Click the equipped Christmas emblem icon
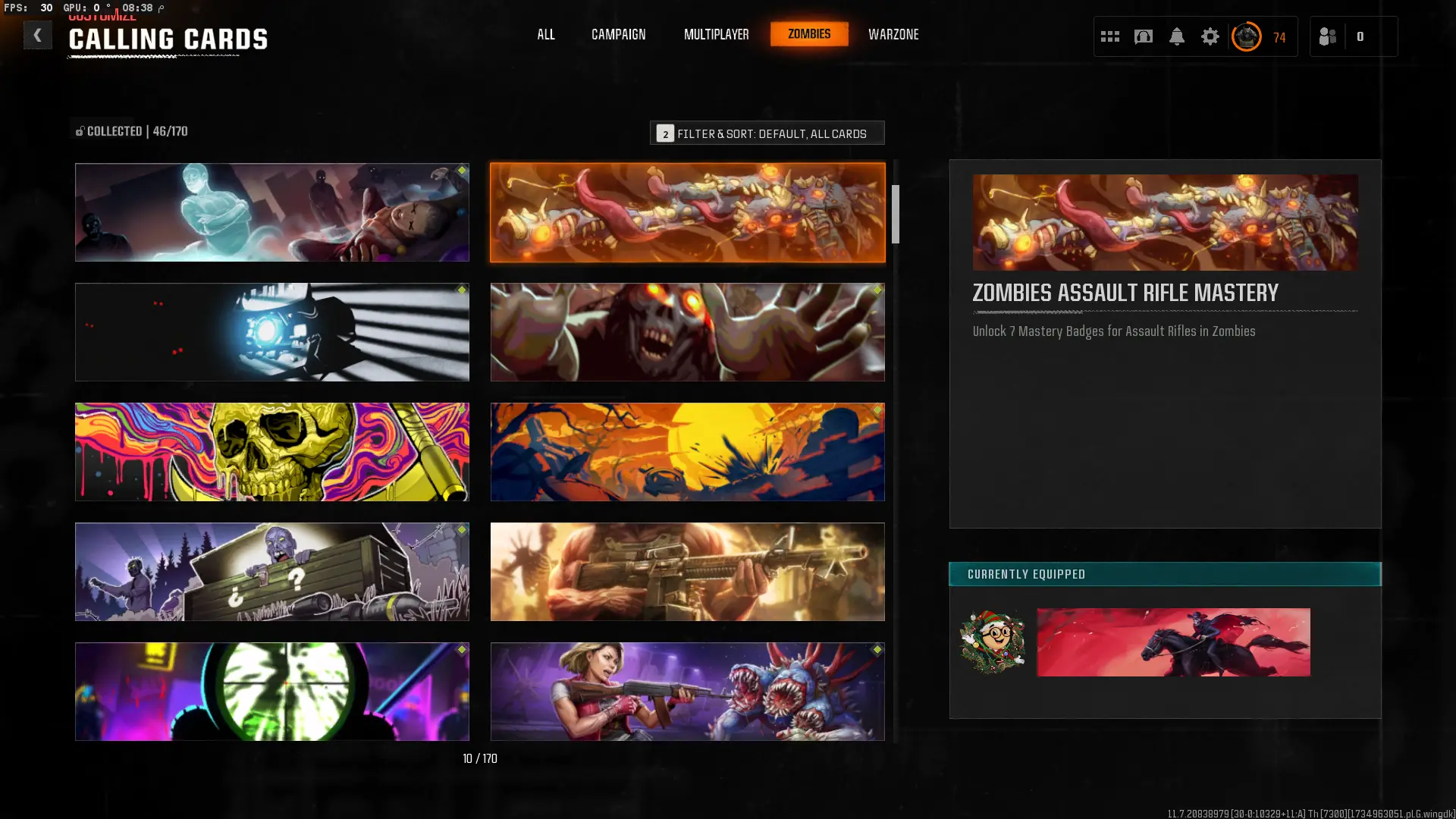Image resolution: width=1456 pixels, height=819 pixels. tap(992, 642)
